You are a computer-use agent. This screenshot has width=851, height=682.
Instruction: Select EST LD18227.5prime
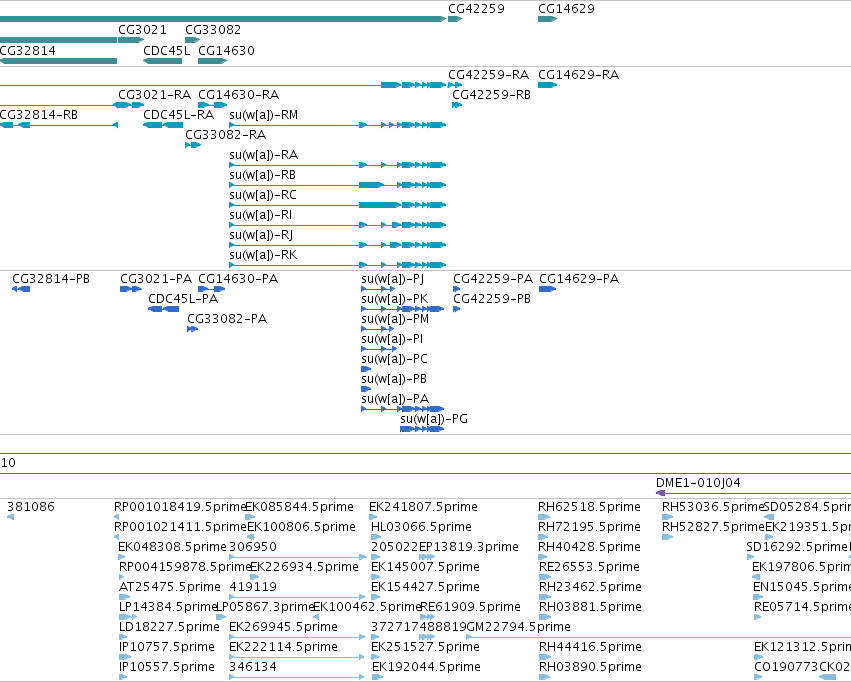pos(169,627)
